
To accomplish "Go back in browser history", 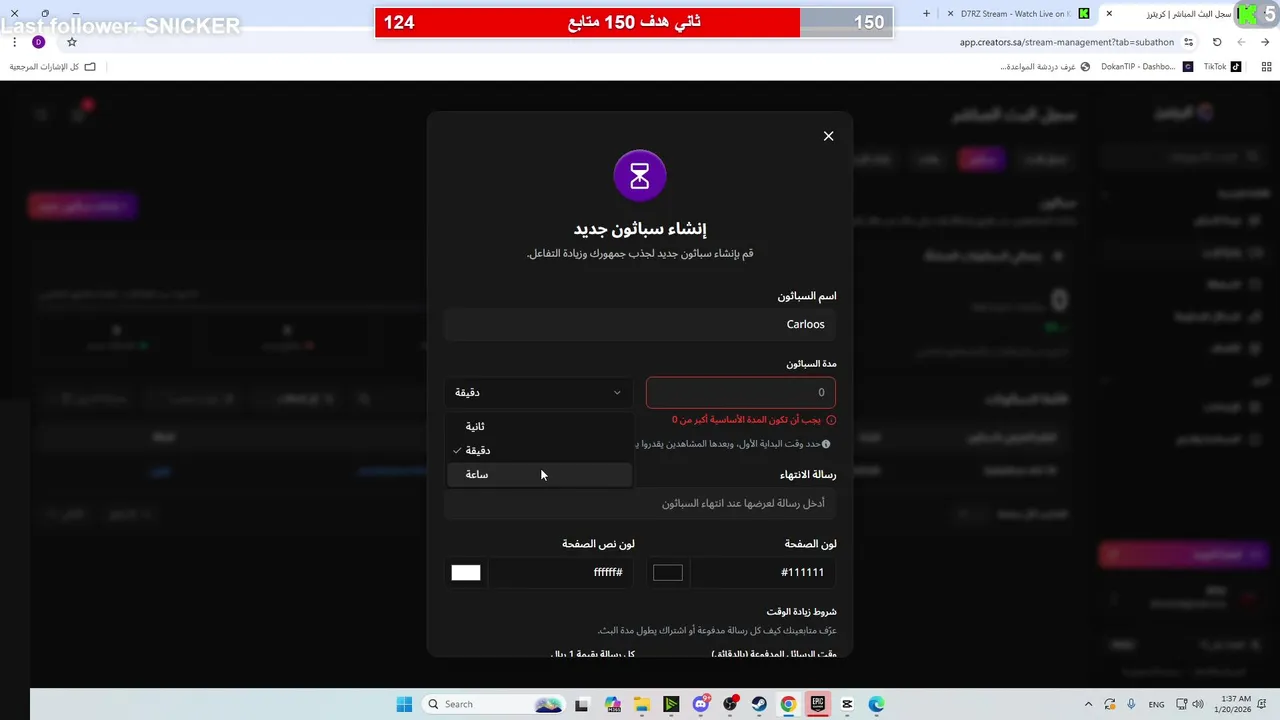I will 1265,42.
